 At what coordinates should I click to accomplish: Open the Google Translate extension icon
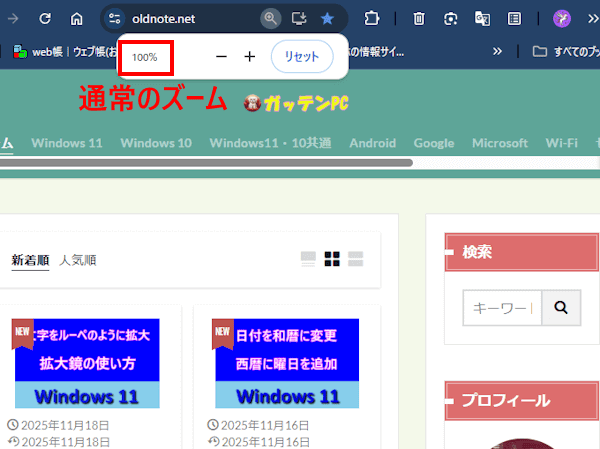(482, 18)
